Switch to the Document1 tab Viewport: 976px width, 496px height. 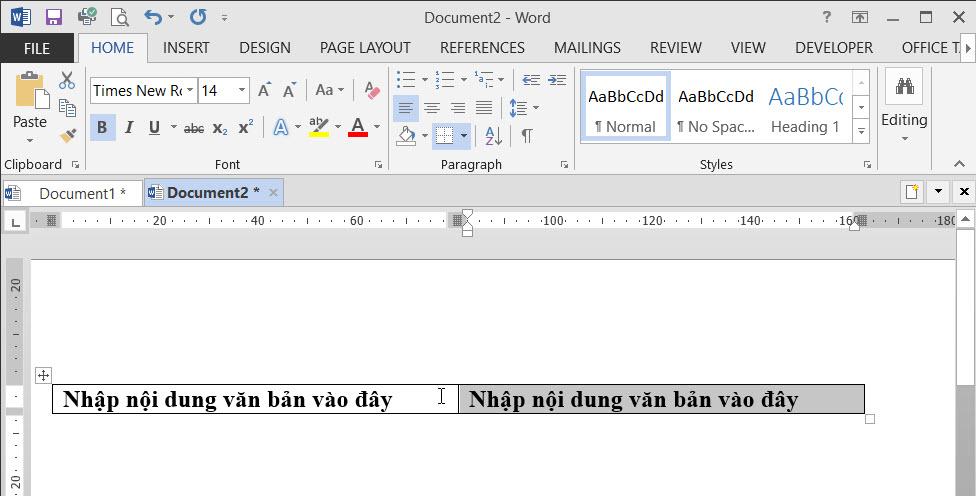(x=73, y=193)
